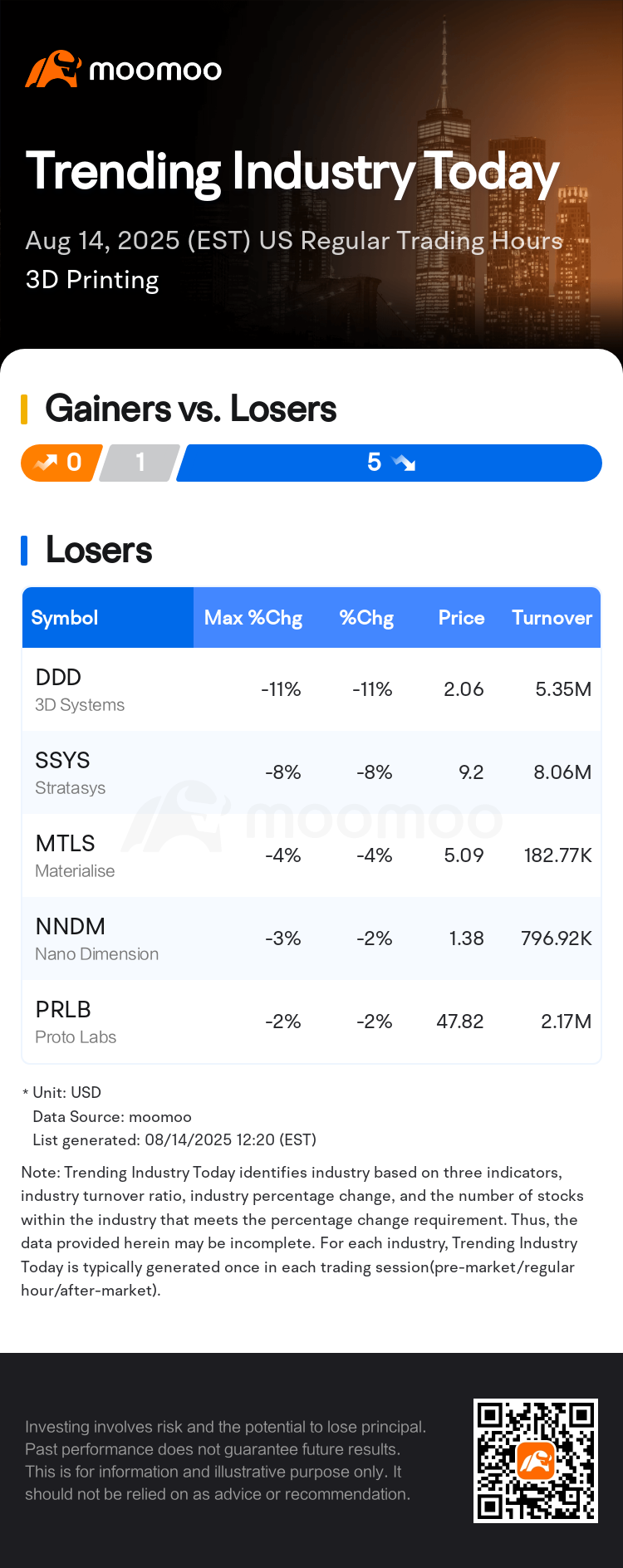Sort by Turnover column header
623x1568 pixels.
[552, 618]
